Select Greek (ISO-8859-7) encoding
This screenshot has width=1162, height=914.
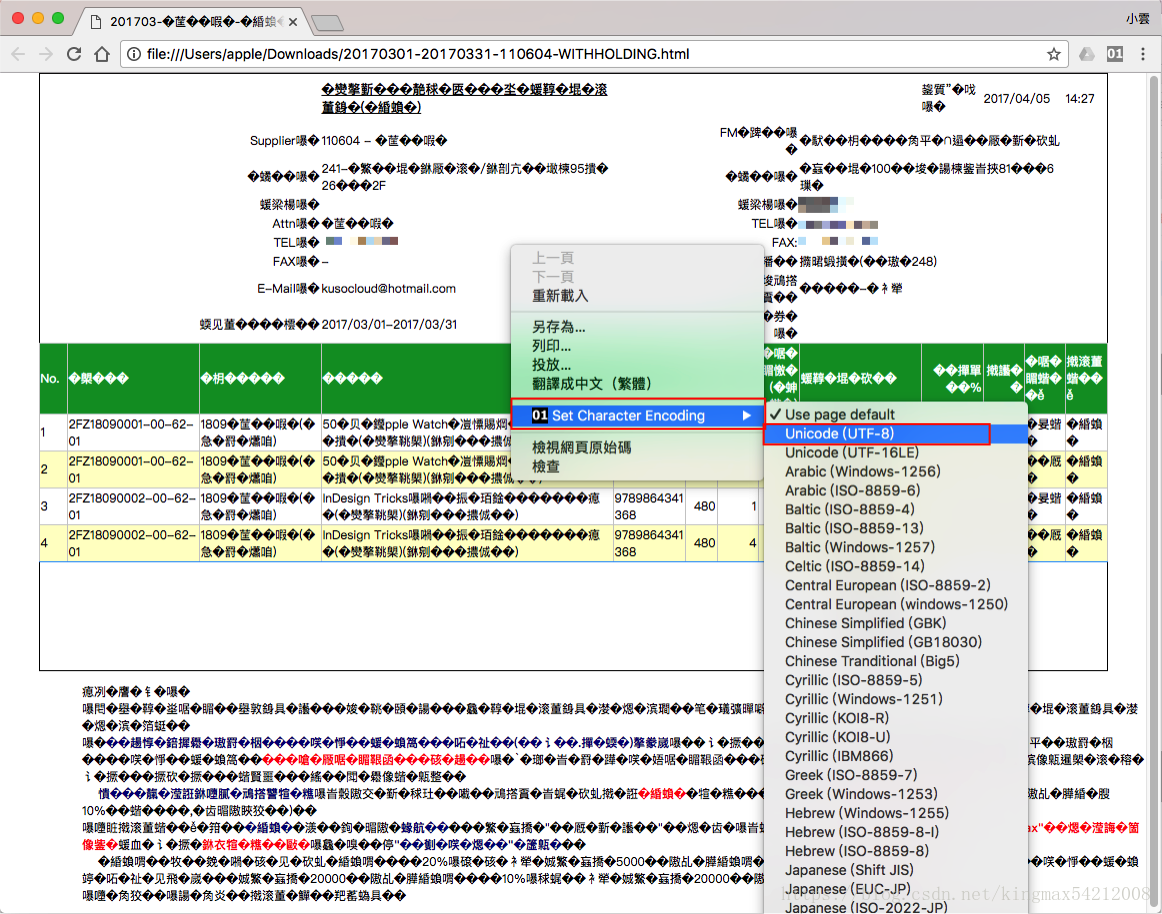pos(895,775)
